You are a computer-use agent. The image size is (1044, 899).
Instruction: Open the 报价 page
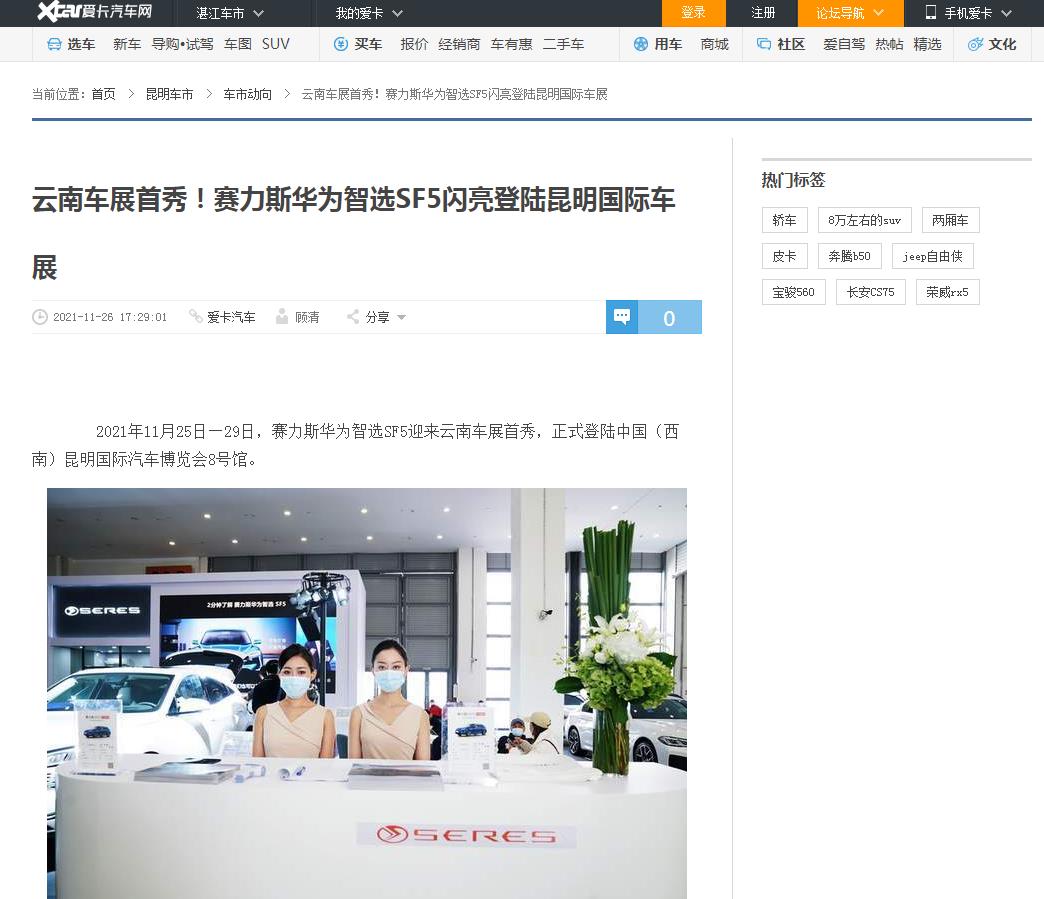pyautogui.click(x=414, y=45)
